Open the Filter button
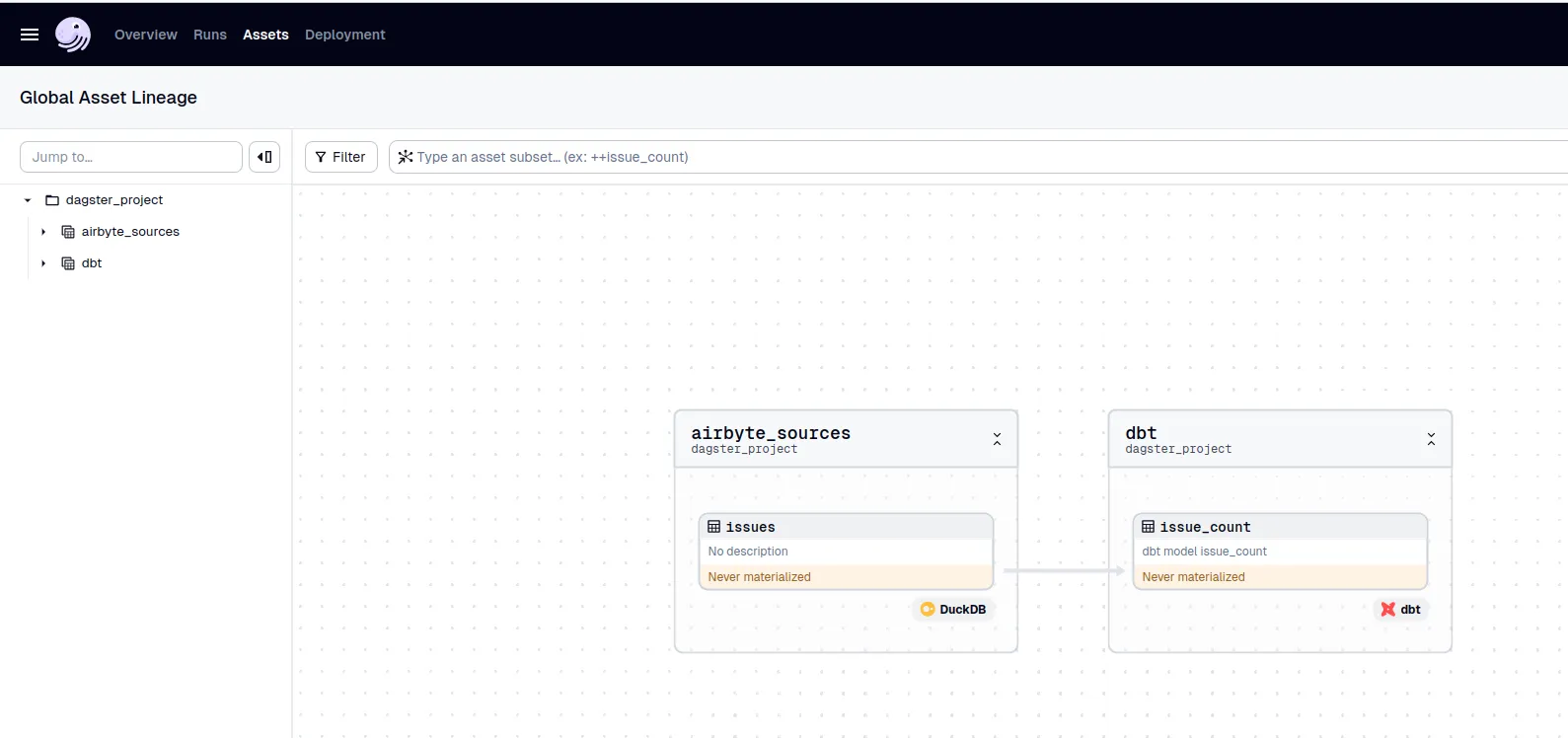The image size is (1568, 738). pyautogui.click(x=341, y=157)
